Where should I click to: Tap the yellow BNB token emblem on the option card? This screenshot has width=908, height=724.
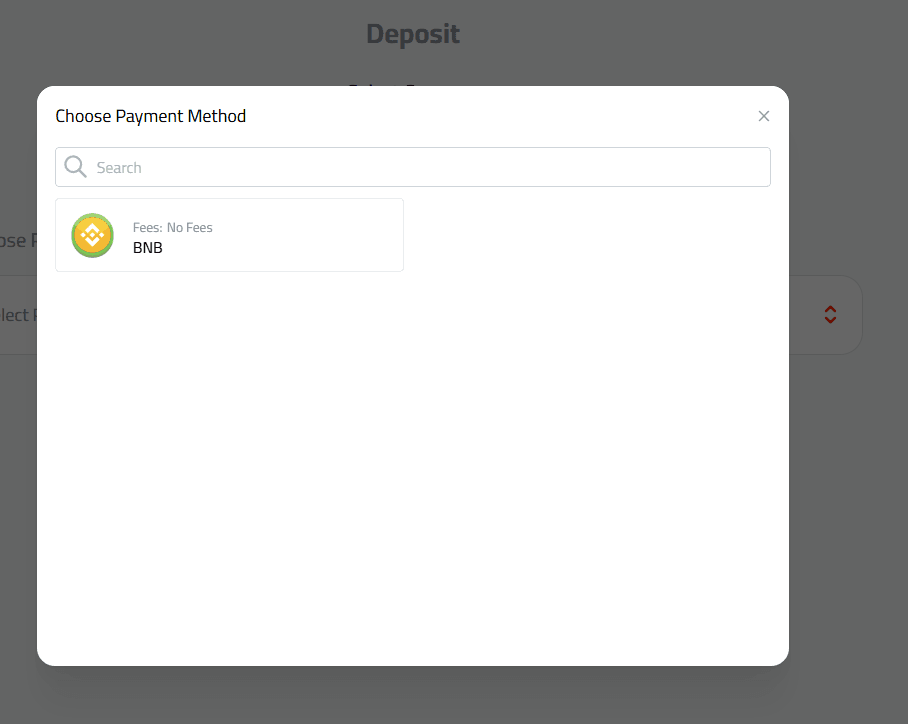click(92, 236)
